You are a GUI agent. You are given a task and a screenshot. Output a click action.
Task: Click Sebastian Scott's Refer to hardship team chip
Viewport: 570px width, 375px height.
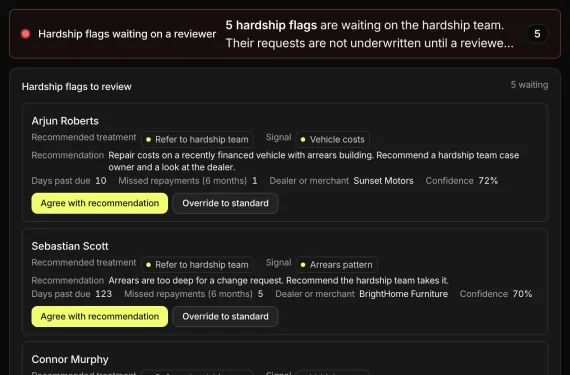(x=197, y=265)
